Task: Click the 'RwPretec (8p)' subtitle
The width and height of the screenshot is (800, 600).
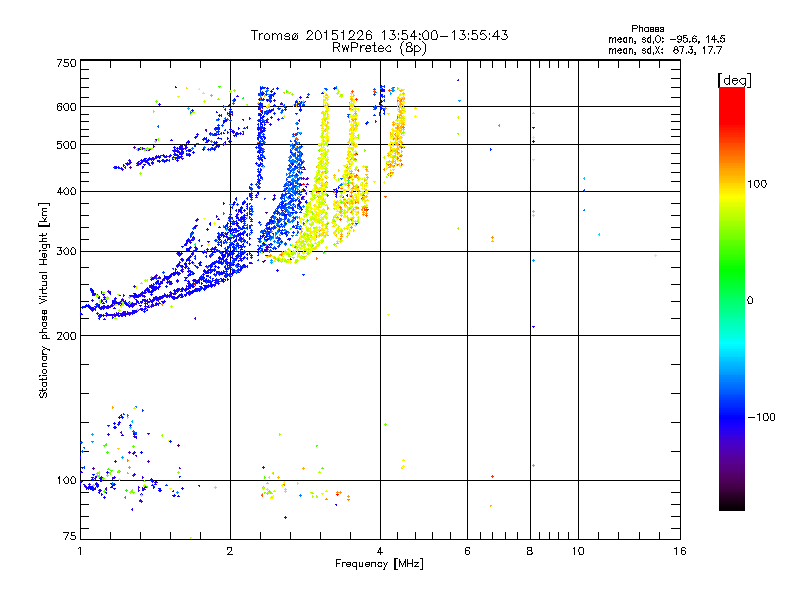Action: click(x=379, y=48)
